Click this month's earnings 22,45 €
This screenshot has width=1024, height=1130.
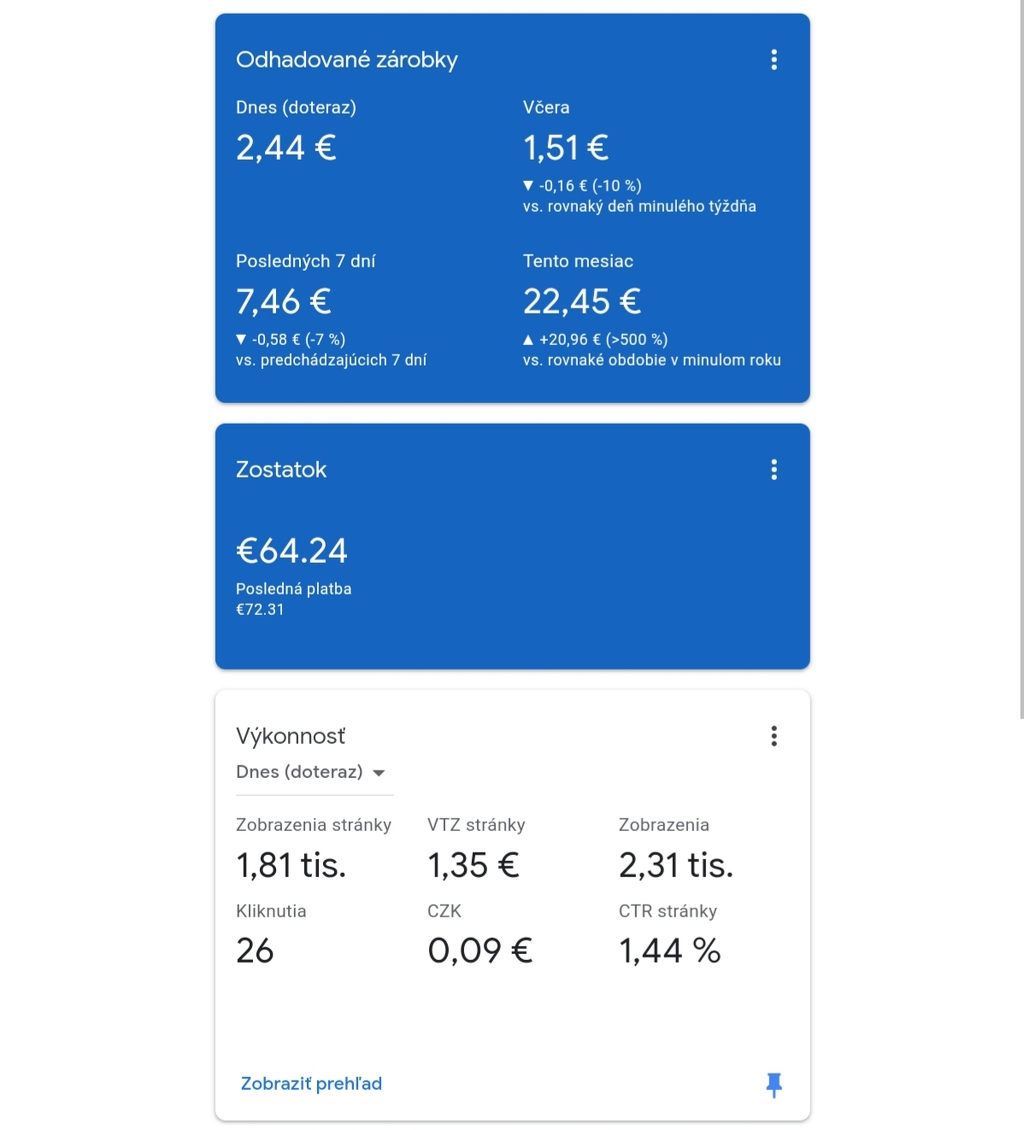(x=582, y=301)
